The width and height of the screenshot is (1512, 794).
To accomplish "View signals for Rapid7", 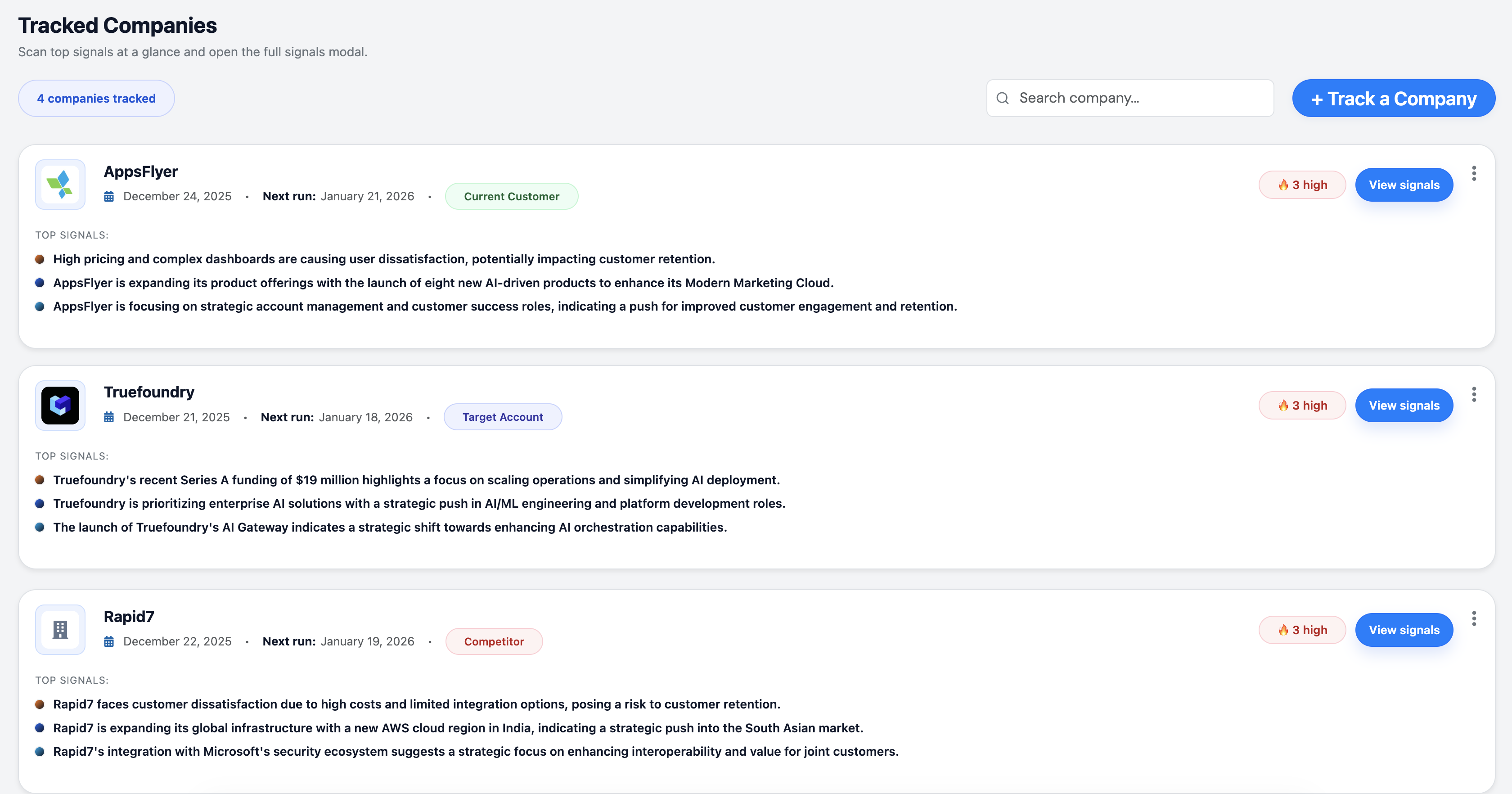I will pos(1404,630).
